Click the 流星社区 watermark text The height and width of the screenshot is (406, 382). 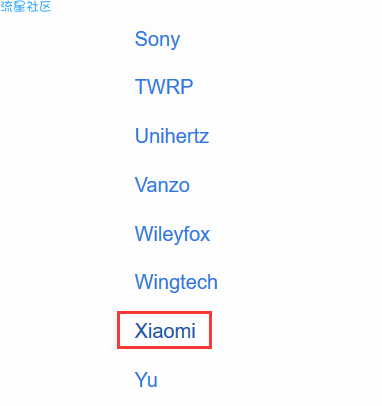pyautogui.click(x=26, y=6)
